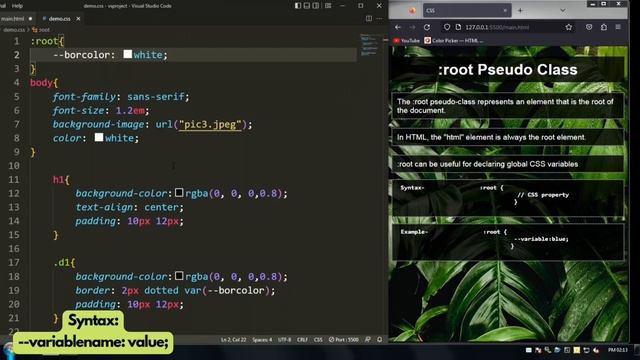
Task: Click the page info document icon
Action: click(x=458, y=27)
